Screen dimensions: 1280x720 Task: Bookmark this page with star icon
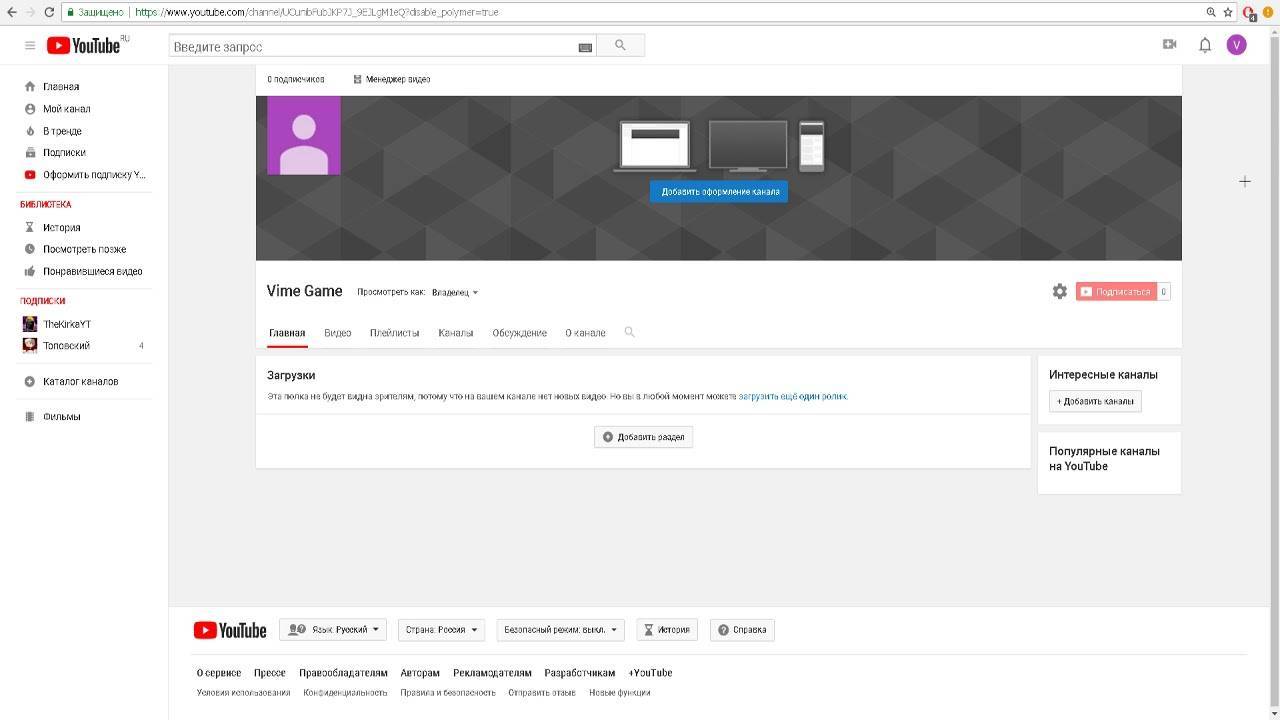coord(1227,12)
